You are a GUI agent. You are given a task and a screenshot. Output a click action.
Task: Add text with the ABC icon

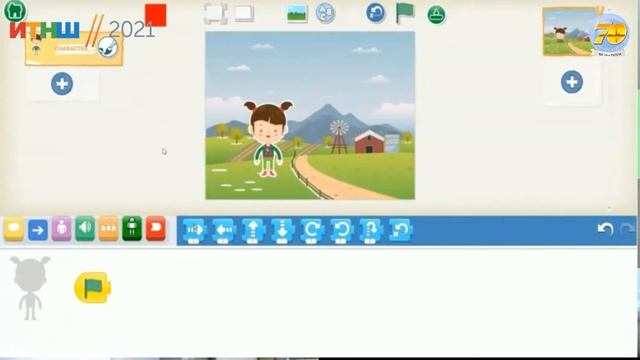point(325,13)
